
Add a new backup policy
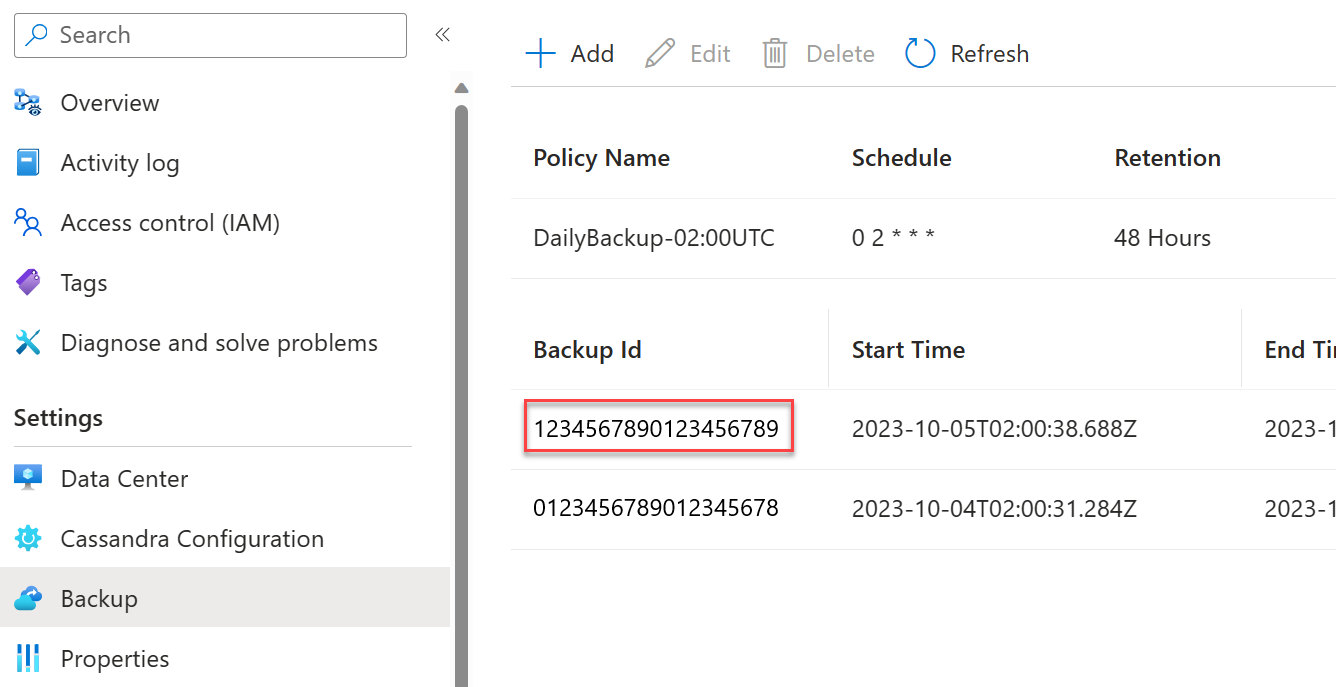(x=570, y=54)
